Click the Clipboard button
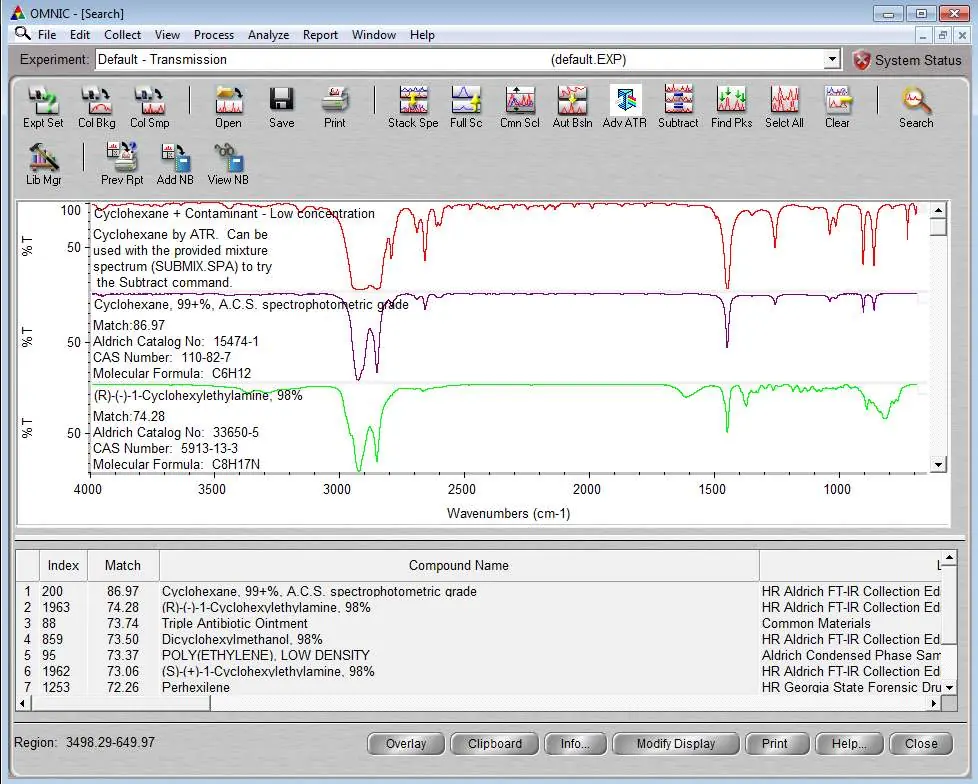978x784 pixels. click(x=495, y=743)
